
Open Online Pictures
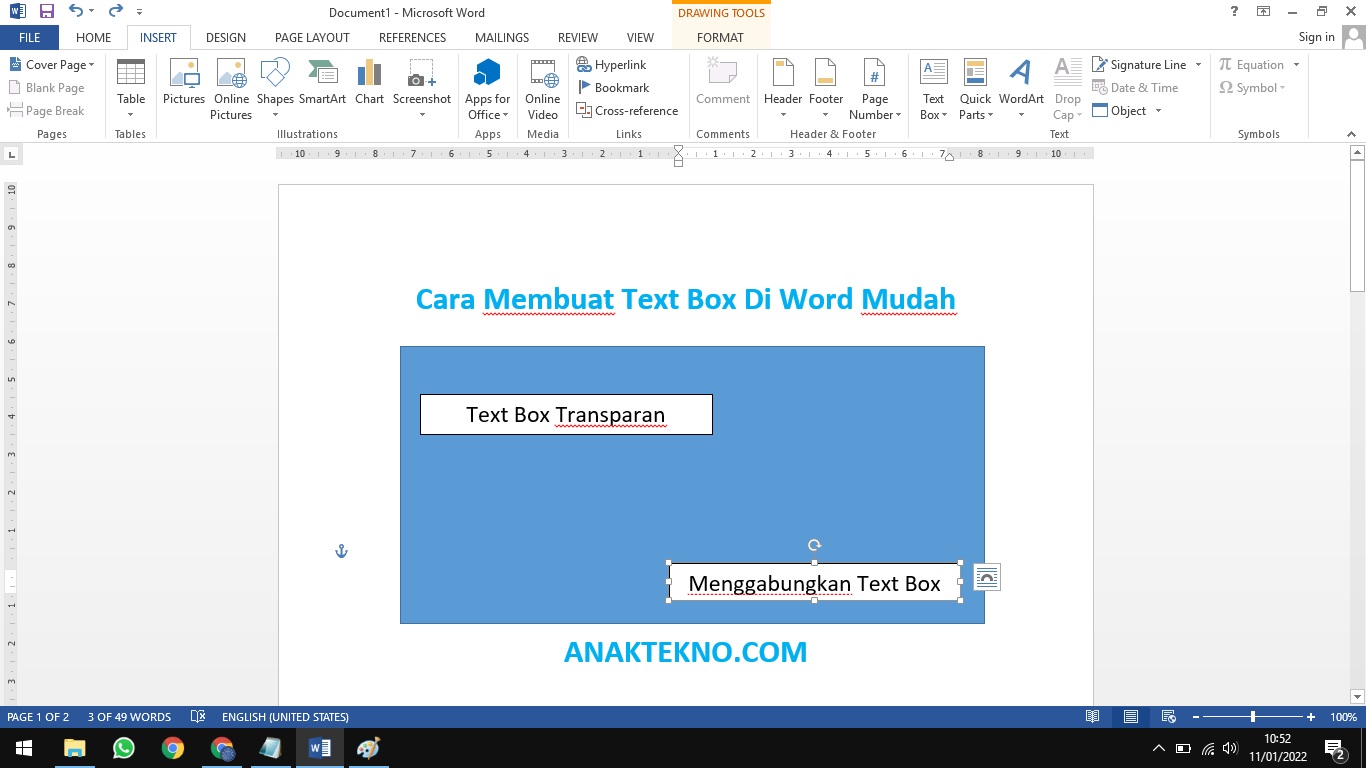(x=231, y=89)
